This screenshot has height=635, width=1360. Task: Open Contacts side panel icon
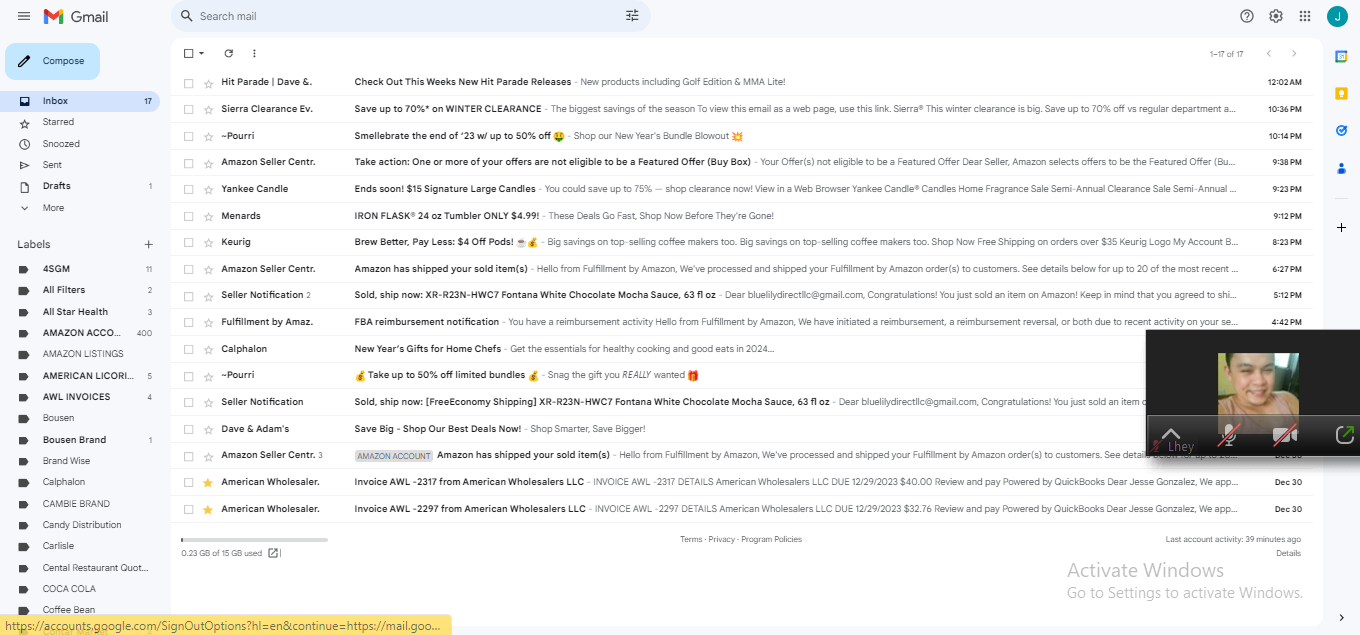pos(1342,168)
